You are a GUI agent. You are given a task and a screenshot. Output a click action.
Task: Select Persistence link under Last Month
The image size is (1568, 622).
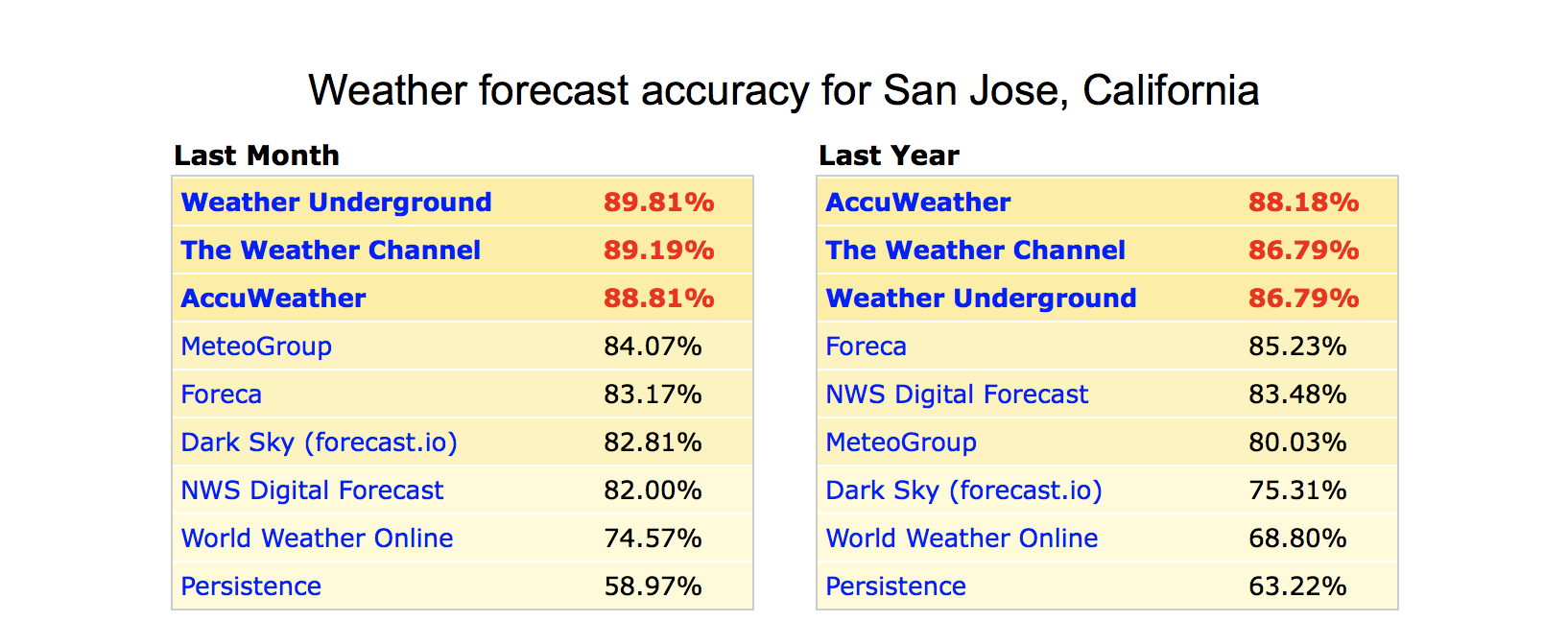250,586
